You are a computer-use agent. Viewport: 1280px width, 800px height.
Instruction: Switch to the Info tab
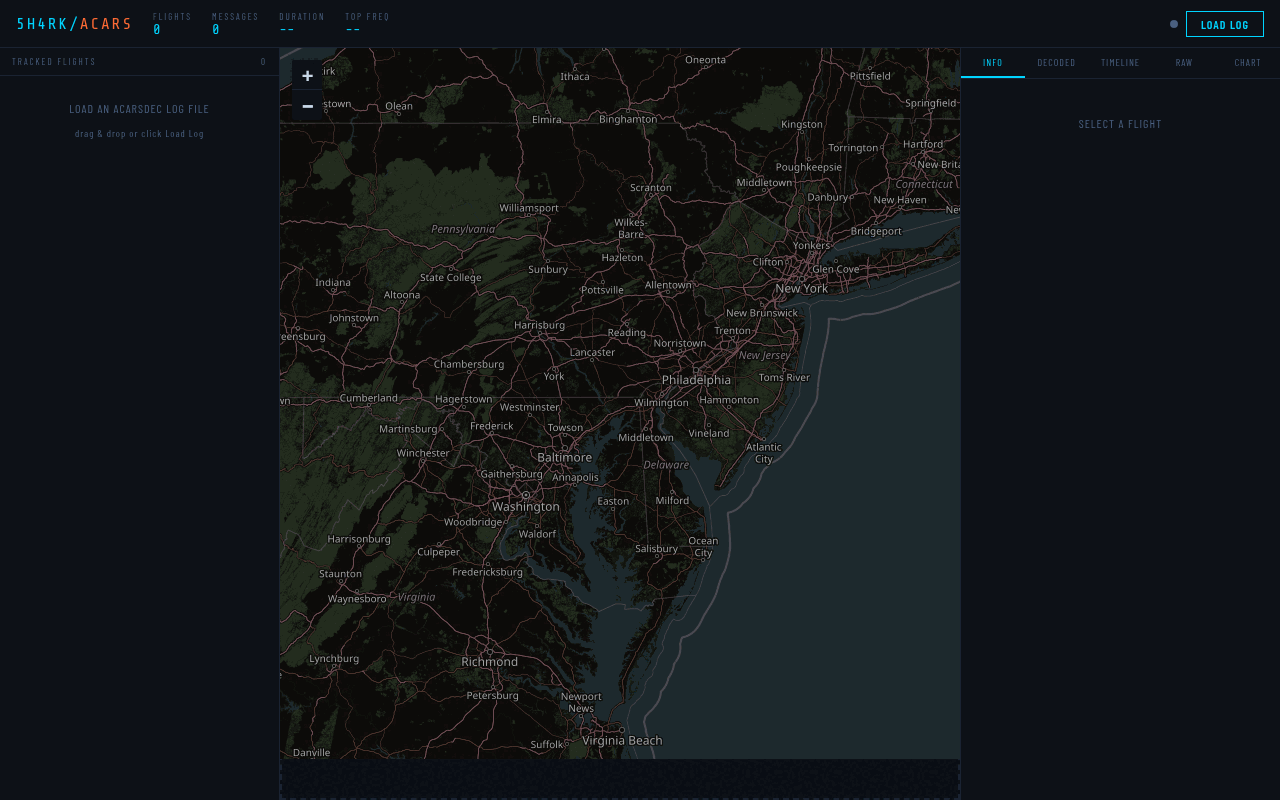point(993,62)
